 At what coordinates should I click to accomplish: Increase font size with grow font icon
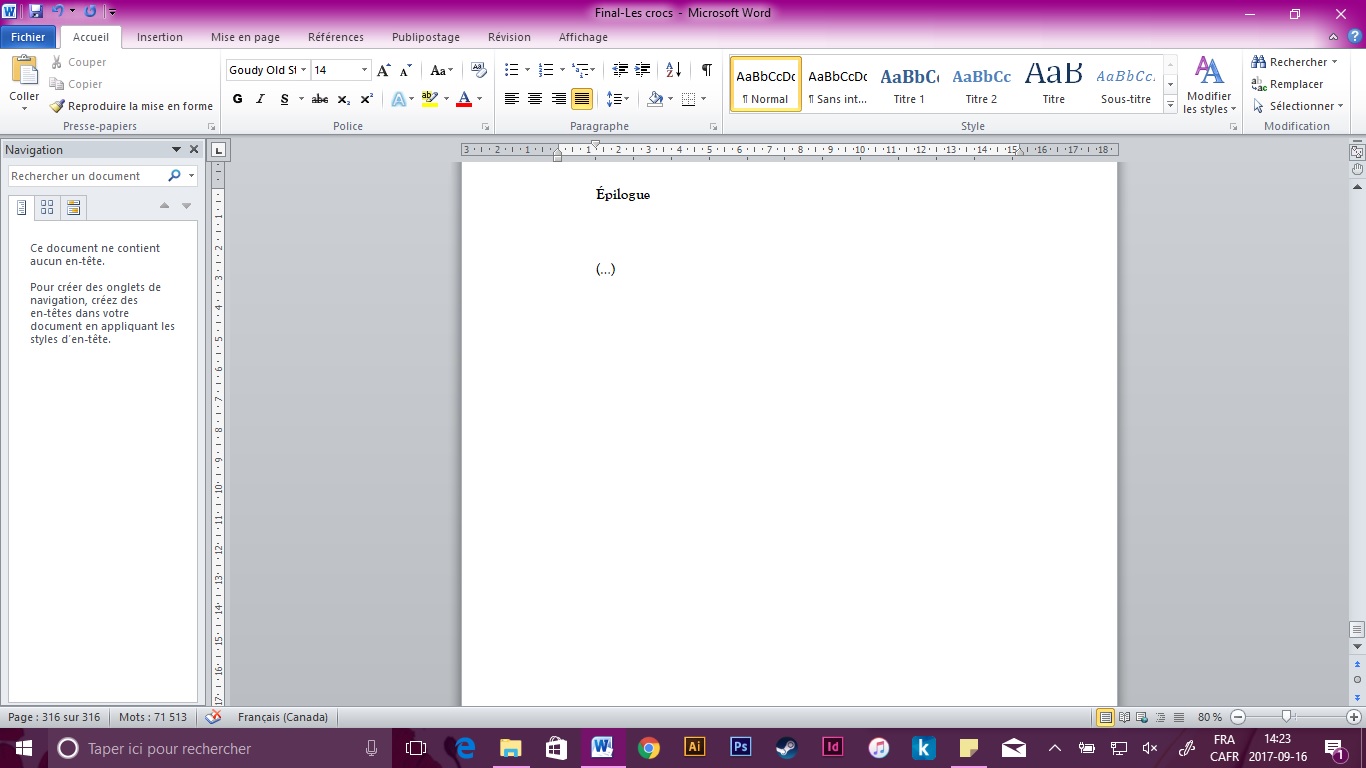click(384, 71)
